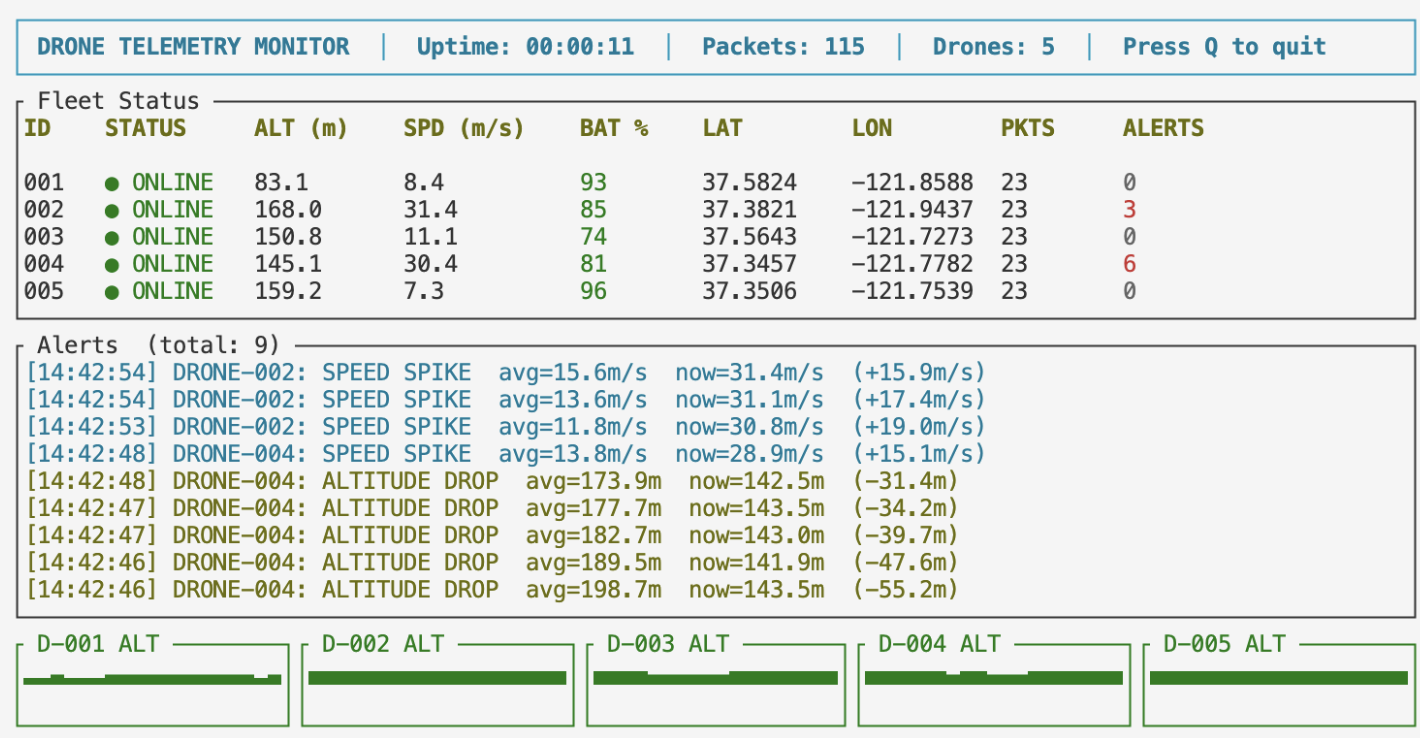Screen dimensions: 1420x738
Task: Click the Packets: 115 counter
Action: (x=783, y=47)
